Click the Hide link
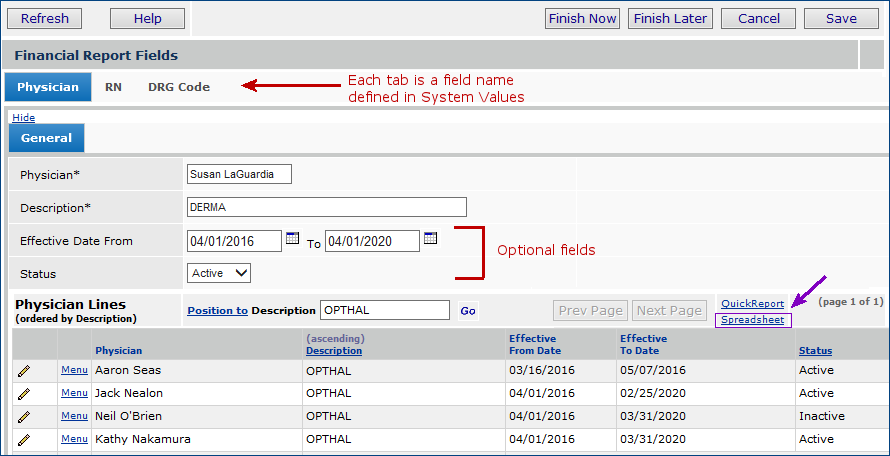Viewport: 890px width, 456px height. tap(23, 117)
